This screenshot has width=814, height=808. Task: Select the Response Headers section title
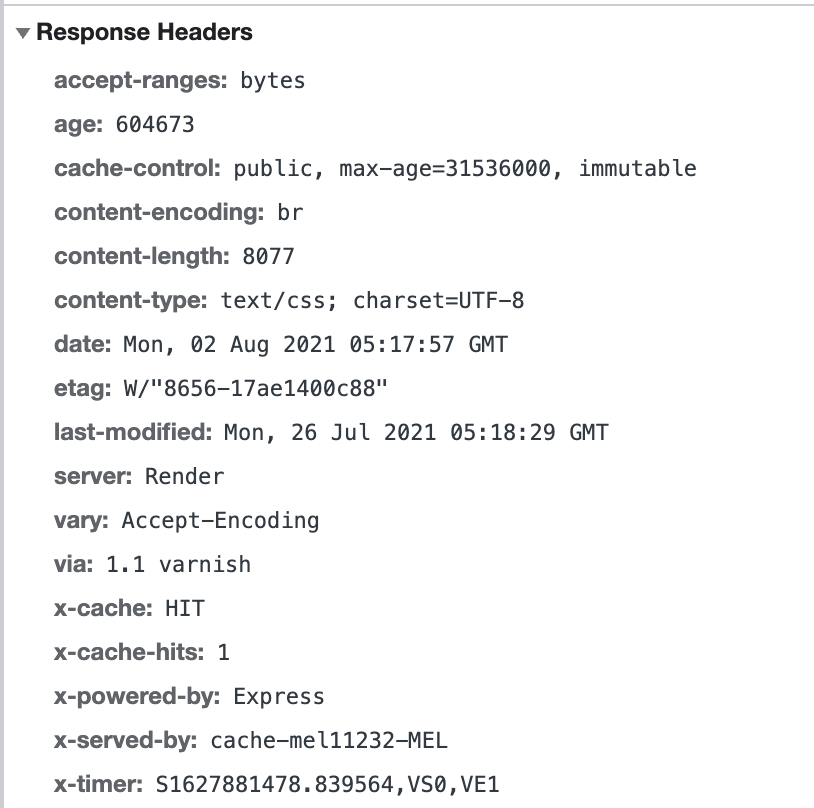point(145,32)
